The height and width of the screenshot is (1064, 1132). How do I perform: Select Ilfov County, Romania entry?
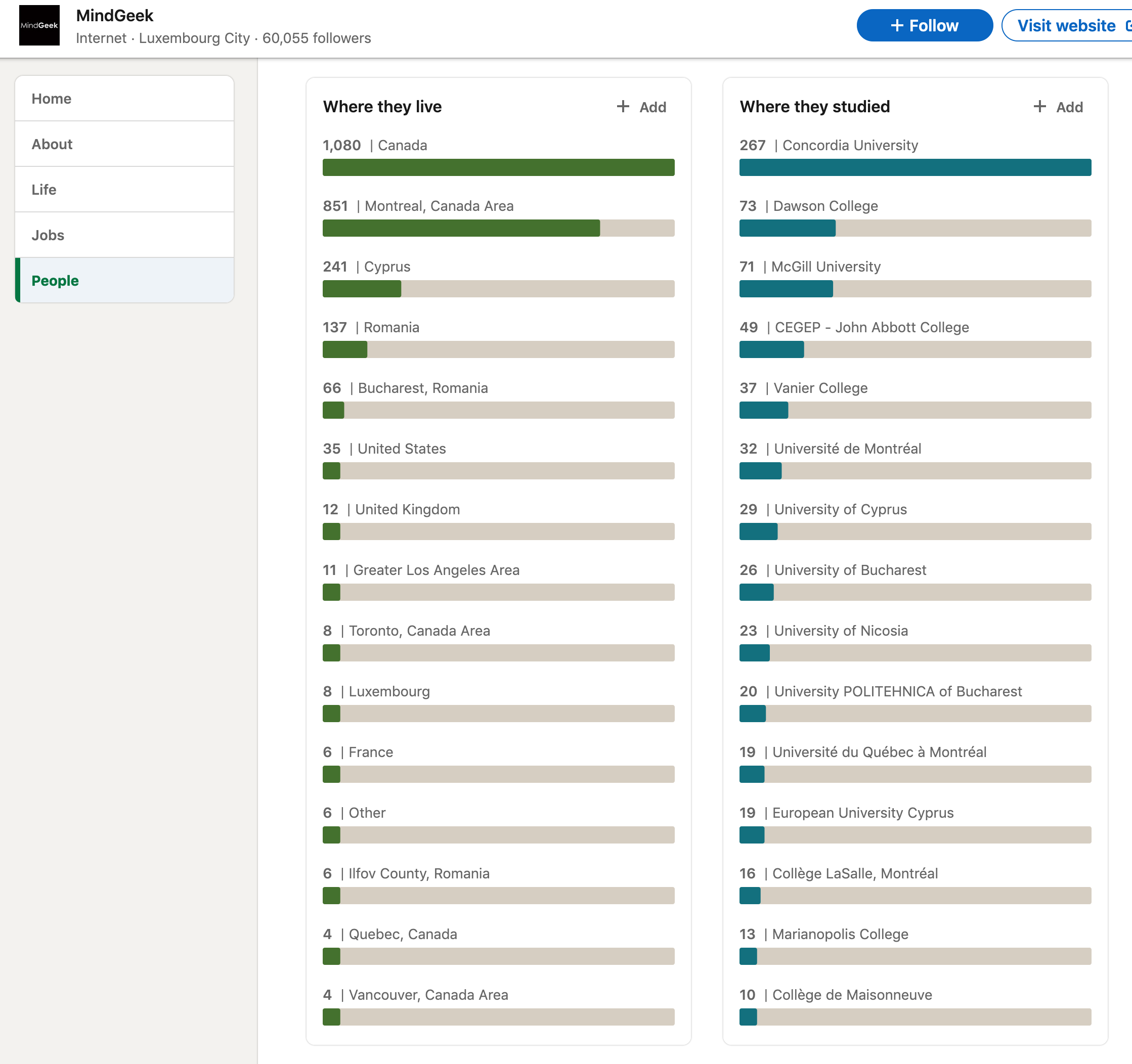(x=498, y=884)
